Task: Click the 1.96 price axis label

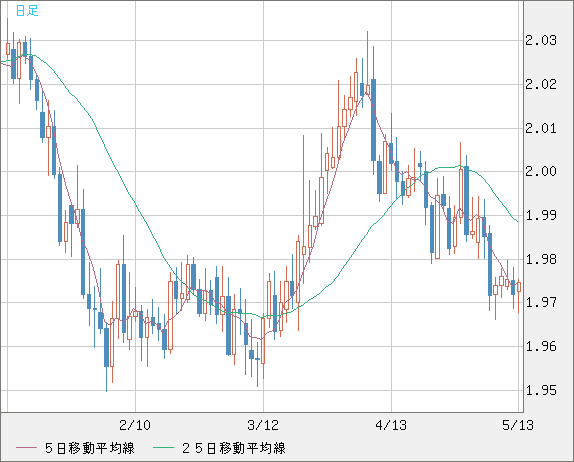Action: pos(541,346)
